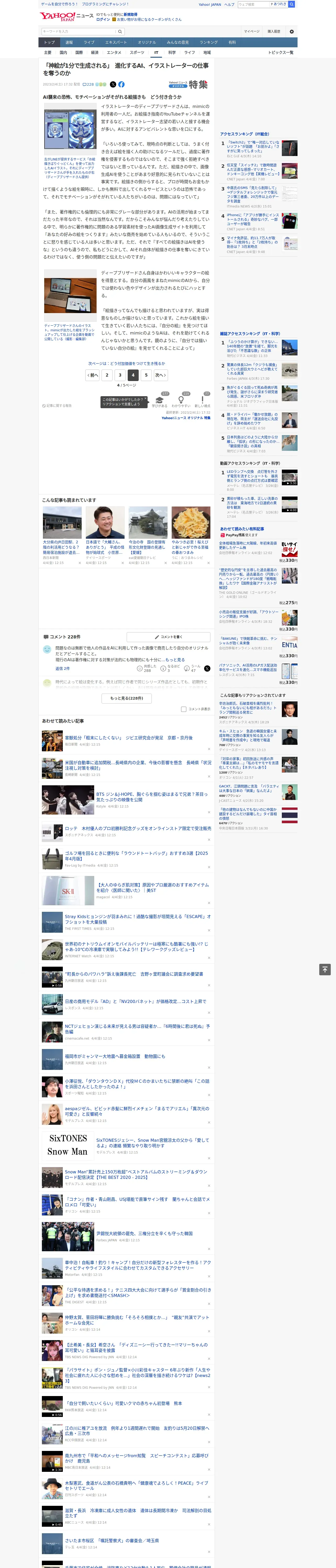Share article on Facebook
This screenshot has height=1568, width=336.
[121, 85]
